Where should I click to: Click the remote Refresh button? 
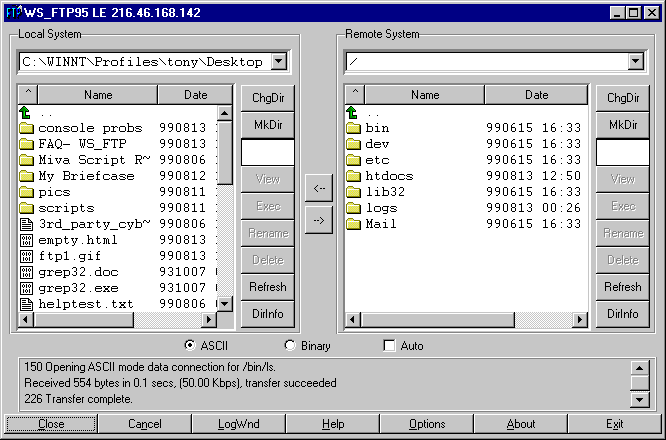[623, 287]
